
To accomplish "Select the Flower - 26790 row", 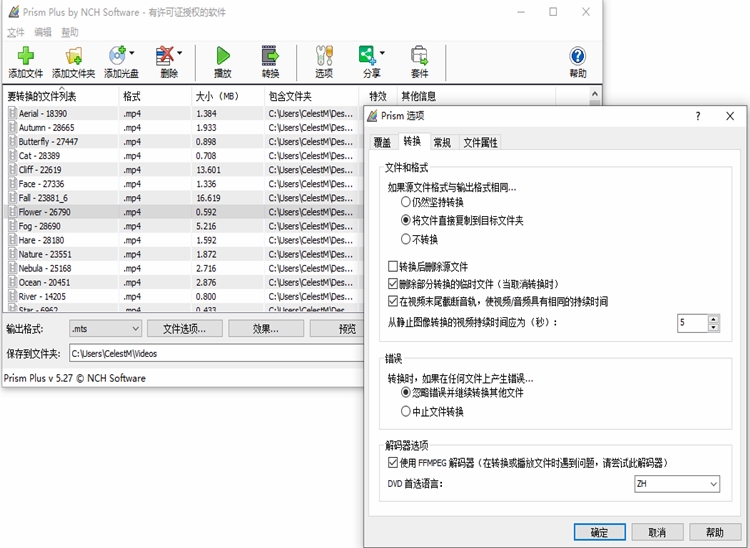I will 183,212.
